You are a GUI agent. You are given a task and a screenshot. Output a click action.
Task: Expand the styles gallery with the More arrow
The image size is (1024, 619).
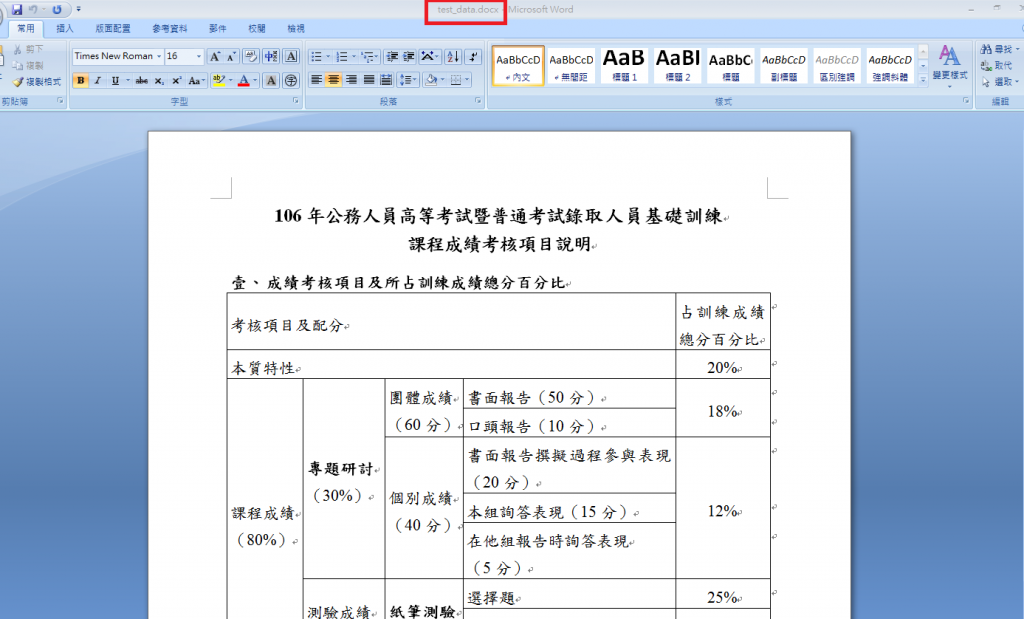[923, 80]
